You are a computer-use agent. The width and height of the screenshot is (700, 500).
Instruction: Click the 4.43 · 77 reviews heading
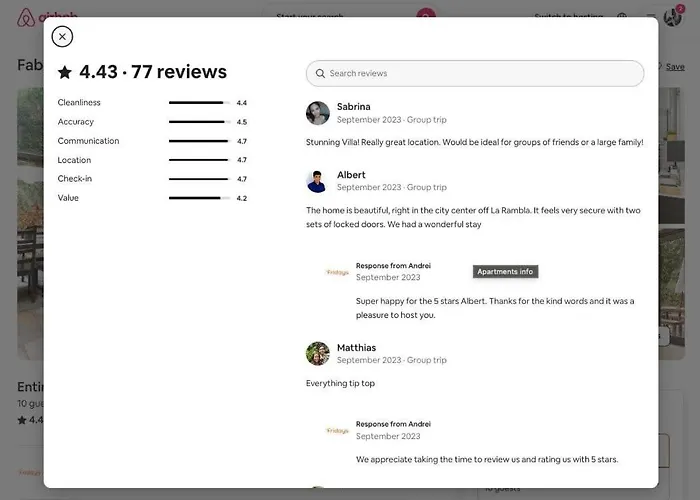click(x=153, y=72)
